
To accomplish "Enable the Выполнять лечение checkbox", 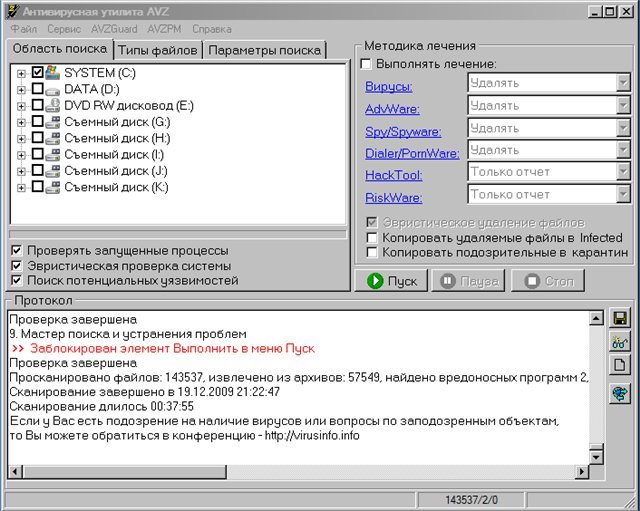I will coord(366,64).
